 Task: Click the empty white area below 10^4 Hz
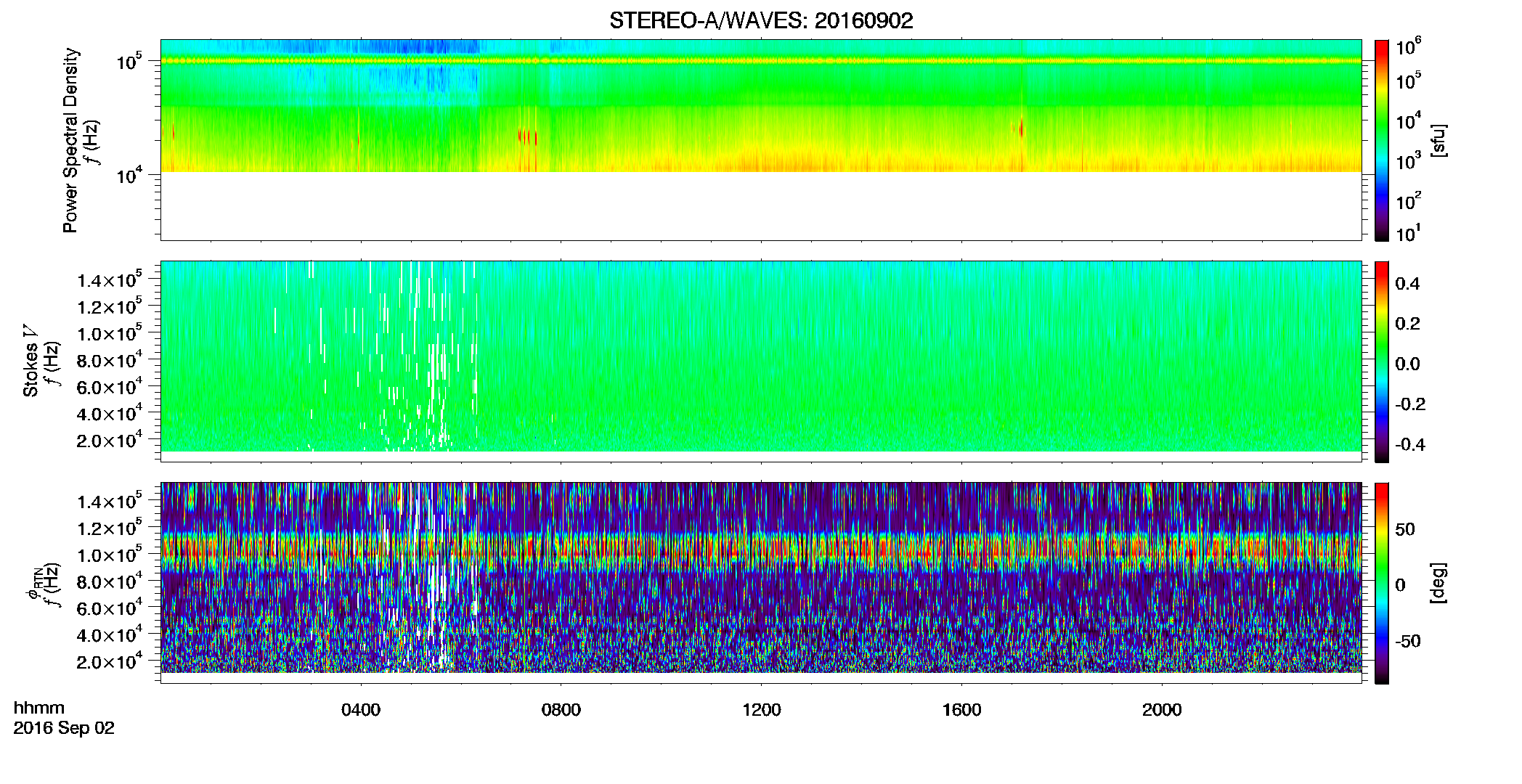point(761,206)
